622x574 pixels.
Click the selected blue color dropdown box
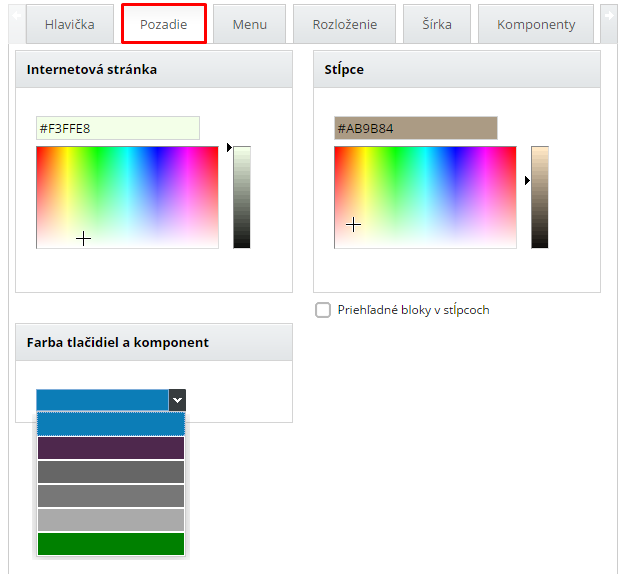click(x=102, y=400)
